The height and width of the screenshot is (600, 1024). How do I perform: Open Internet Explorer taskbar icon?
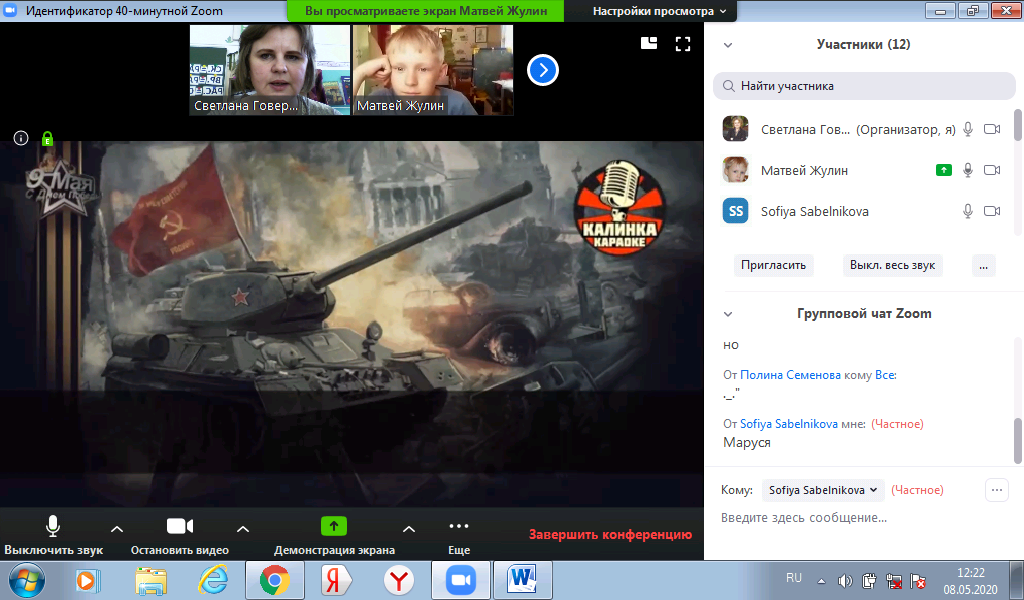tap(214, 580)
